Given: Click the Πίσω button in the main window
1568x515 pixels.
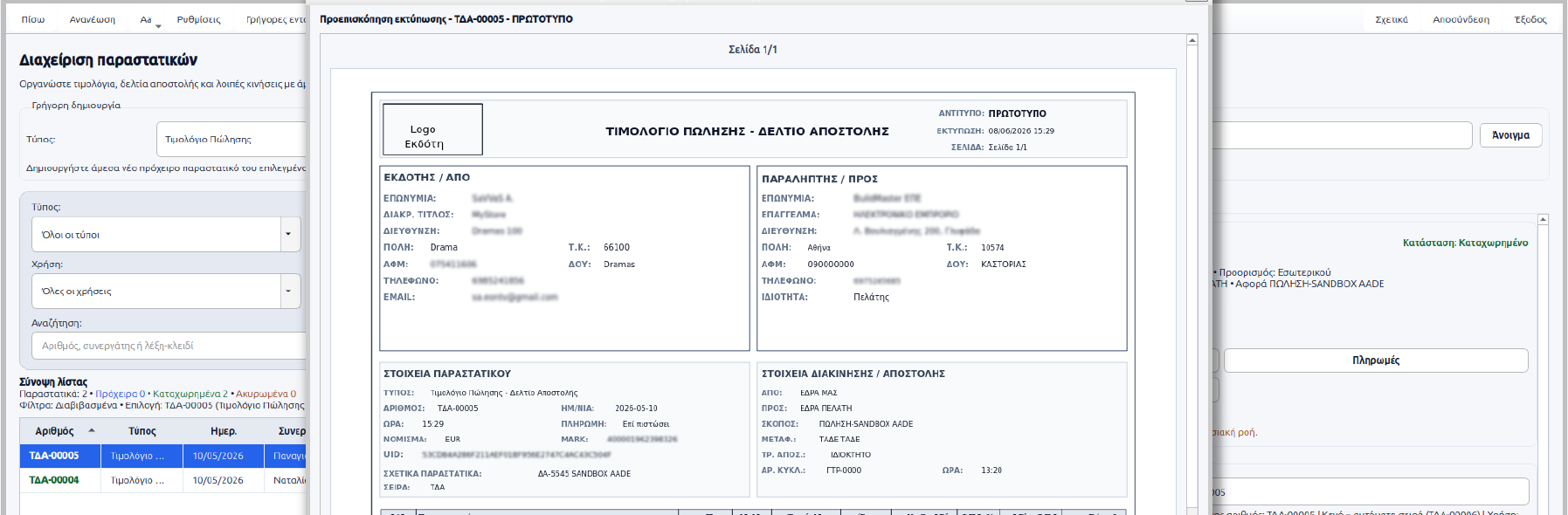Looking at the screenshot, I should 33,19.
